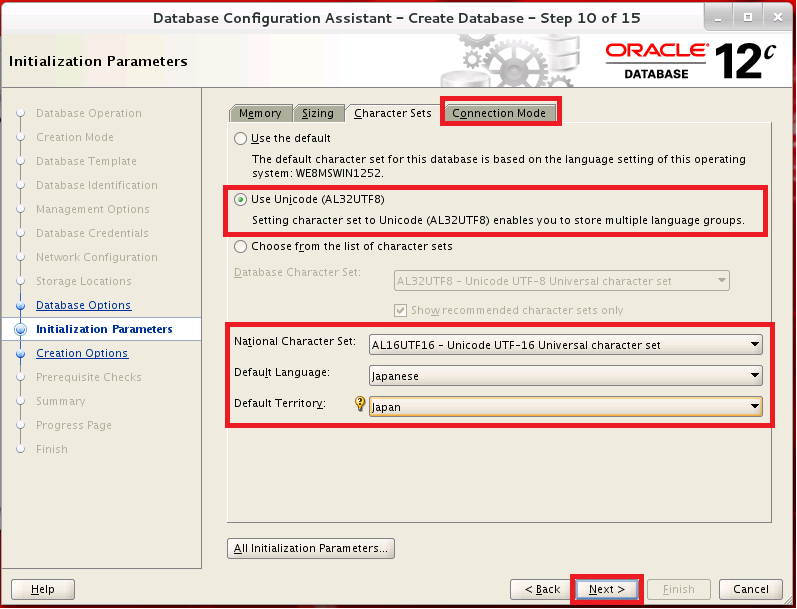Click the lightbulb hint icon beside Default Territory
This screenshot has height=609, width=797.
(360, 404)
